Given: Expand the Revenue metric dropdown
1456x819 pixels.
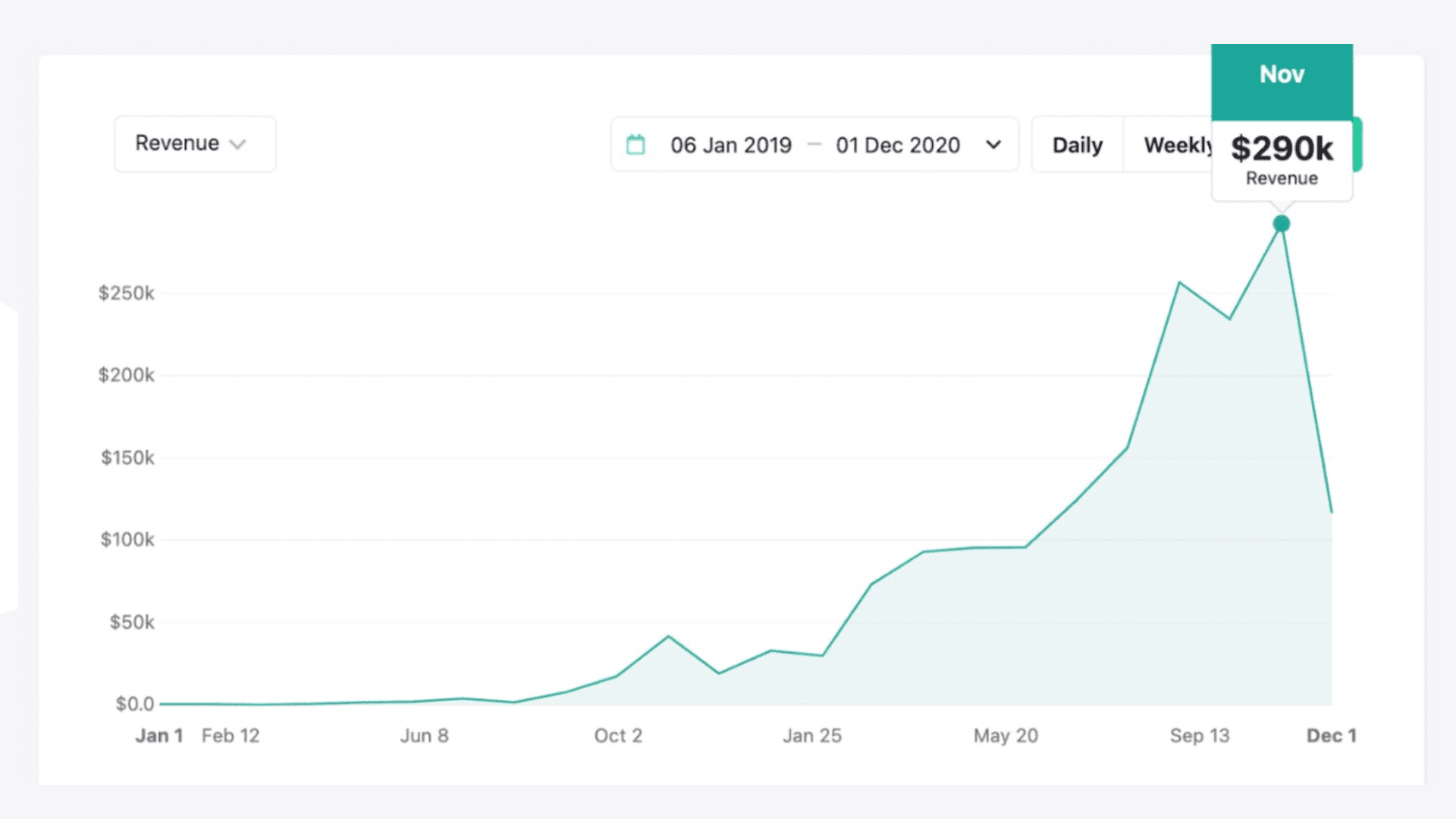Looking at the screenshot, I should 194,144.
